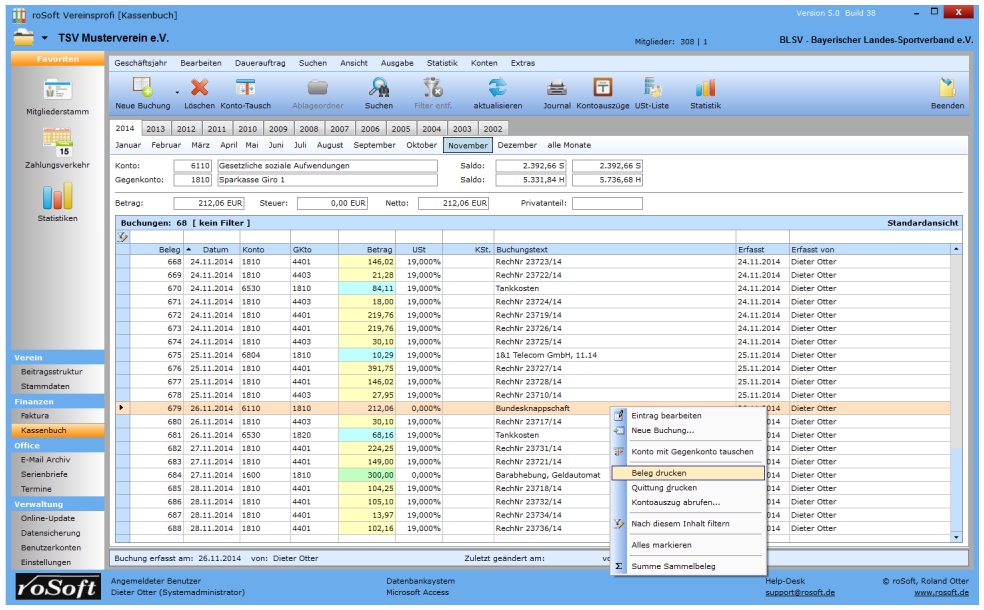This screenshot has height=610, width=984.
Task: Click the red Löschen delete icon
Action: pos(199,88)
